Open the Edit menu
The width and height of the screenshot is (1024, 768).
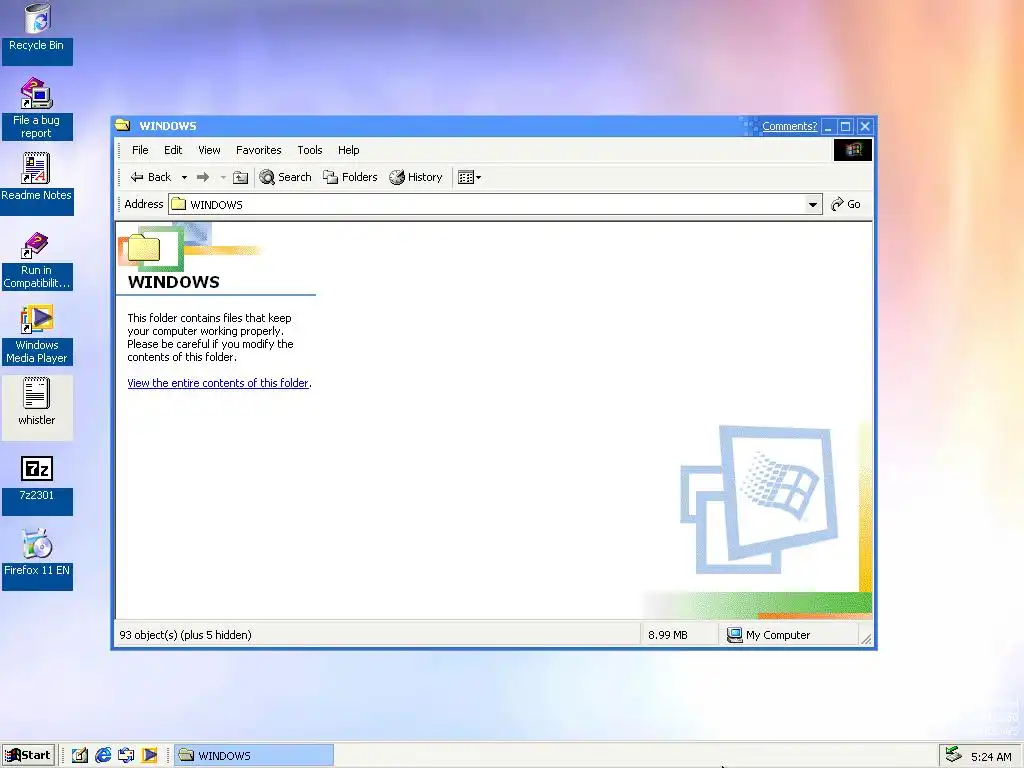[x=173, y=150]
